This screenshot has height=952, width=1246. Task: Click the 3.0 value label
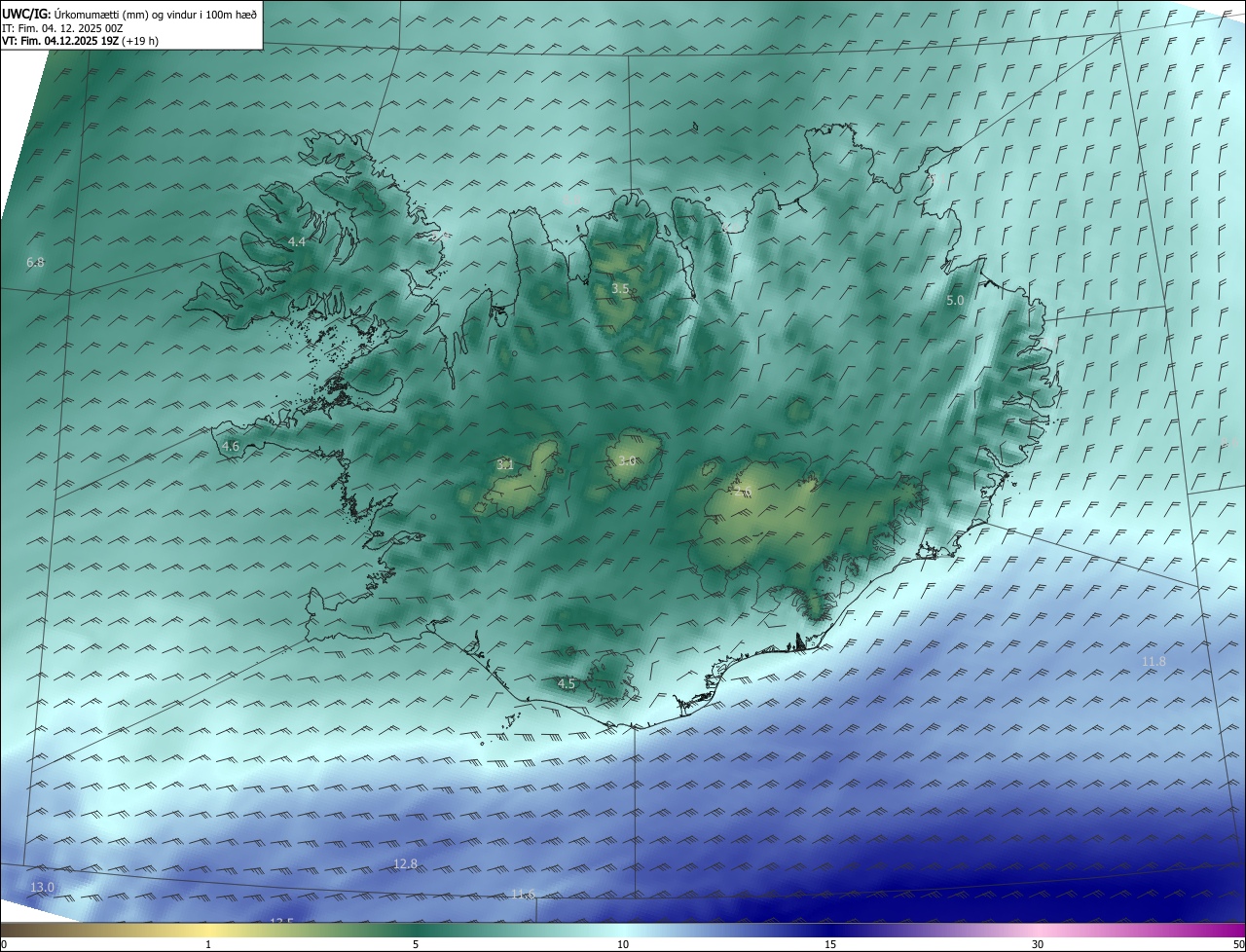tap(627, 460)
